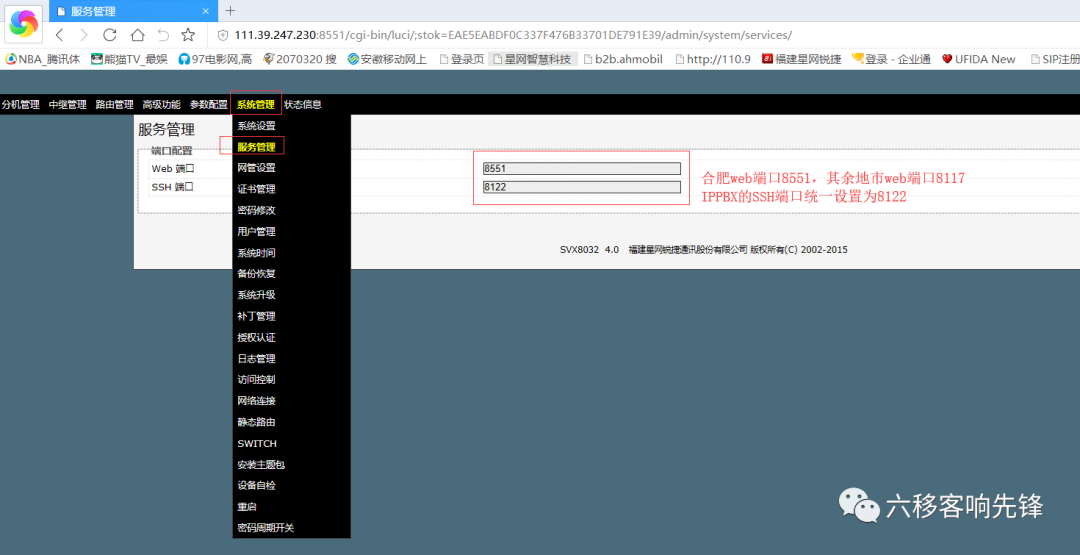Choose 系统时间 from dropdown menu
Screen dimensions: 1080x555
point(256,253)
